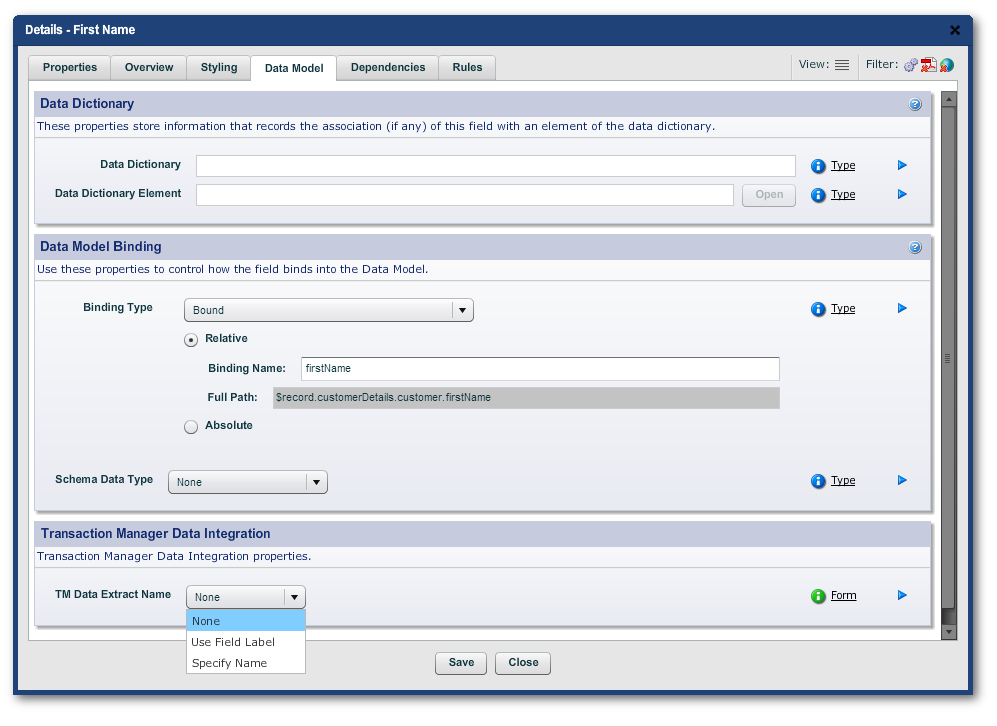Select the Data Model tab
This screenshot has height=726, width=997.
pyautogui.click(x=294, y=68)
